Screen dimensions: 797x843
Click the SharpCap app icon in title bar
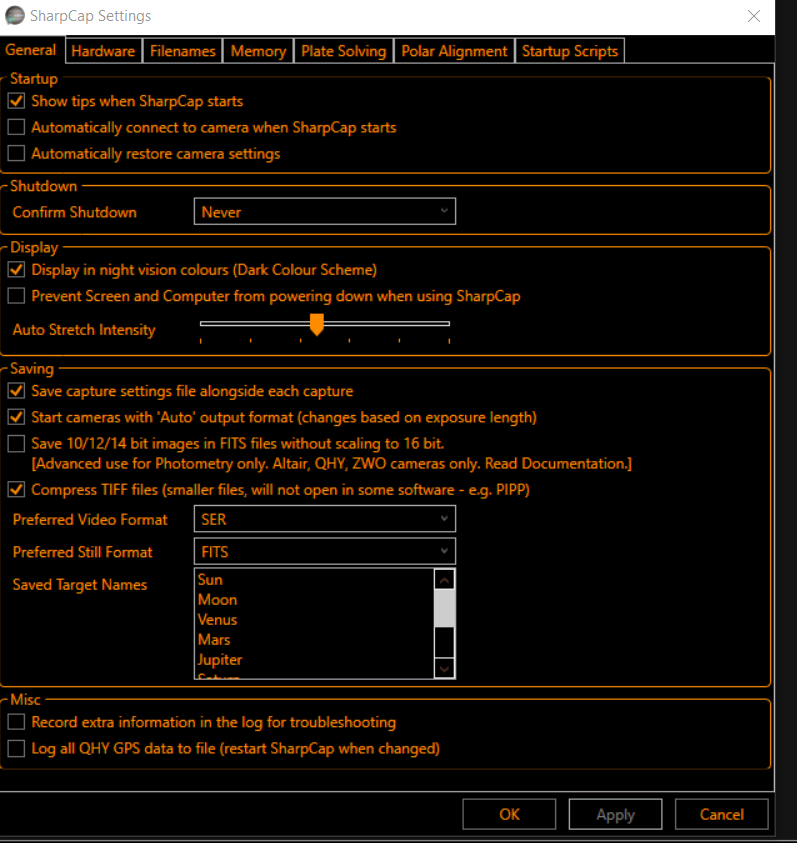(x=16, y=17)
